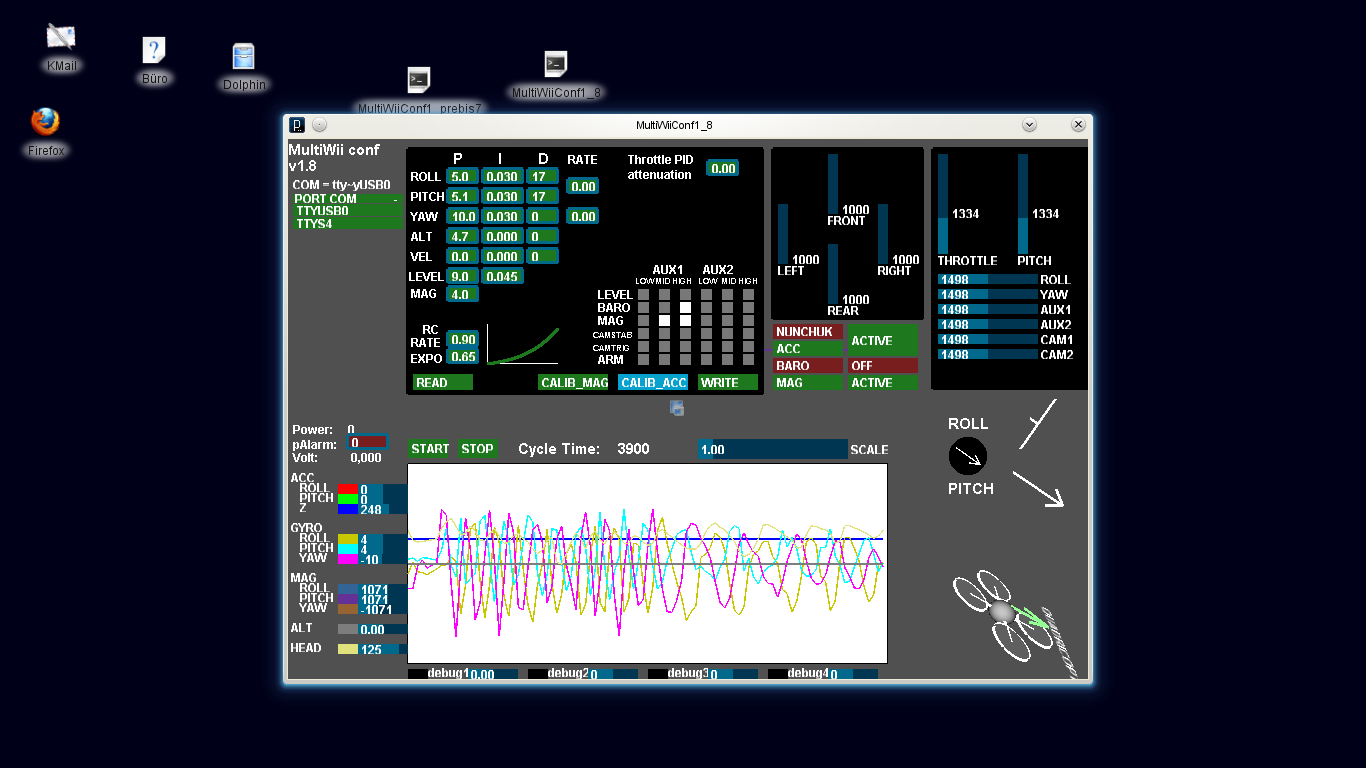Stop the sensor graph

click(x=477, y=449)
